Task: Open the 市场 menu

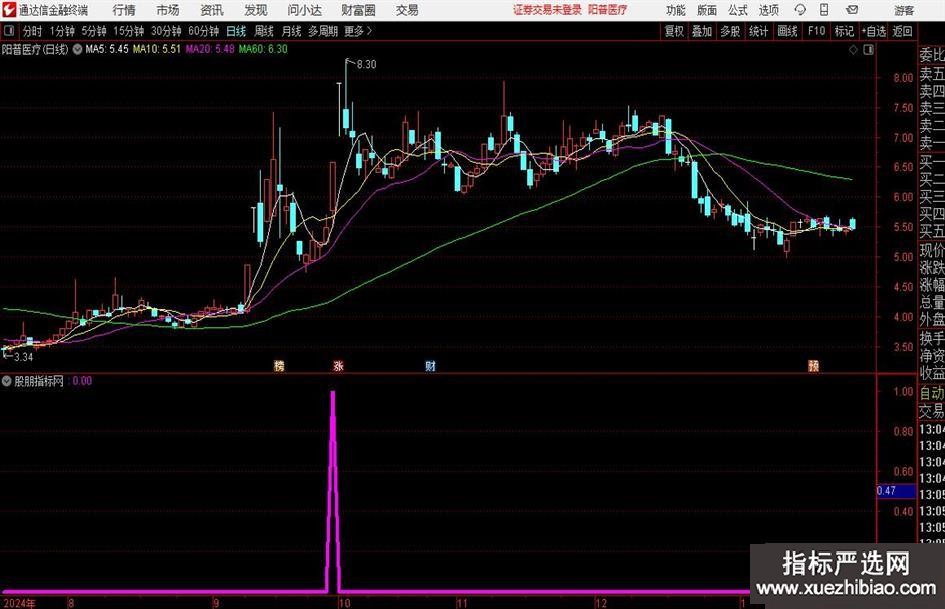Action: 168,10
